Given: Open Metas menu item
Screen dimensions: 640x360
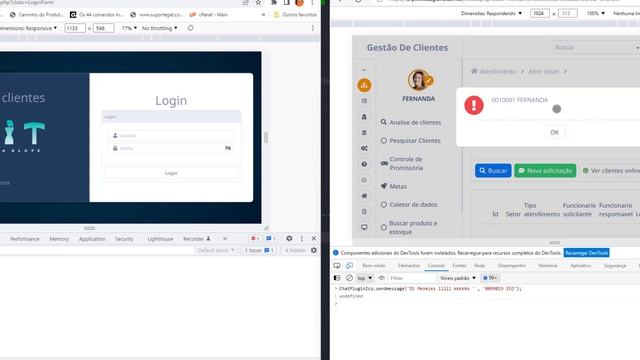Looking at the screenshot, I should [394, 186].
